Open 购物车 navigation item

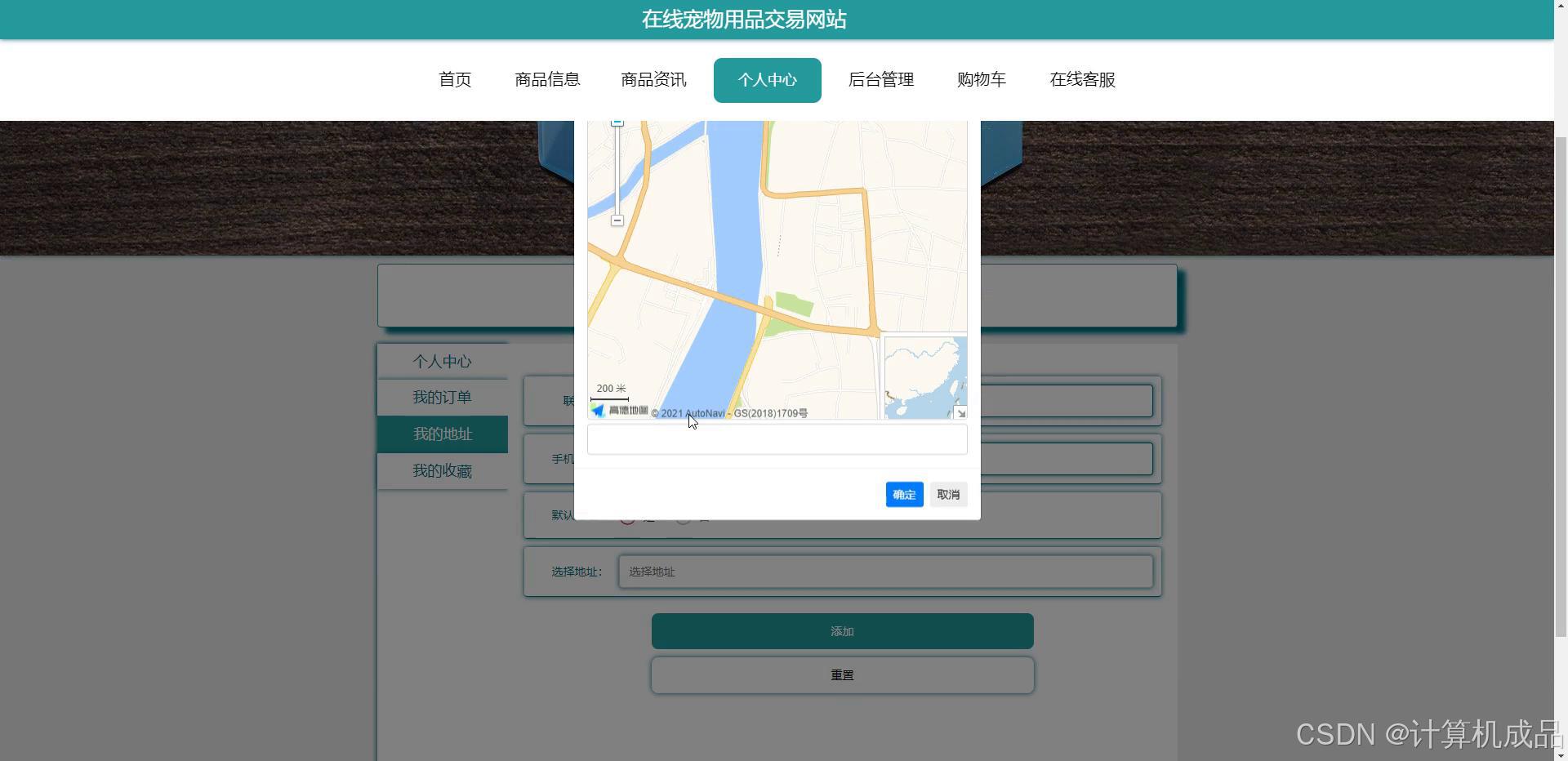tap(981, 80)
